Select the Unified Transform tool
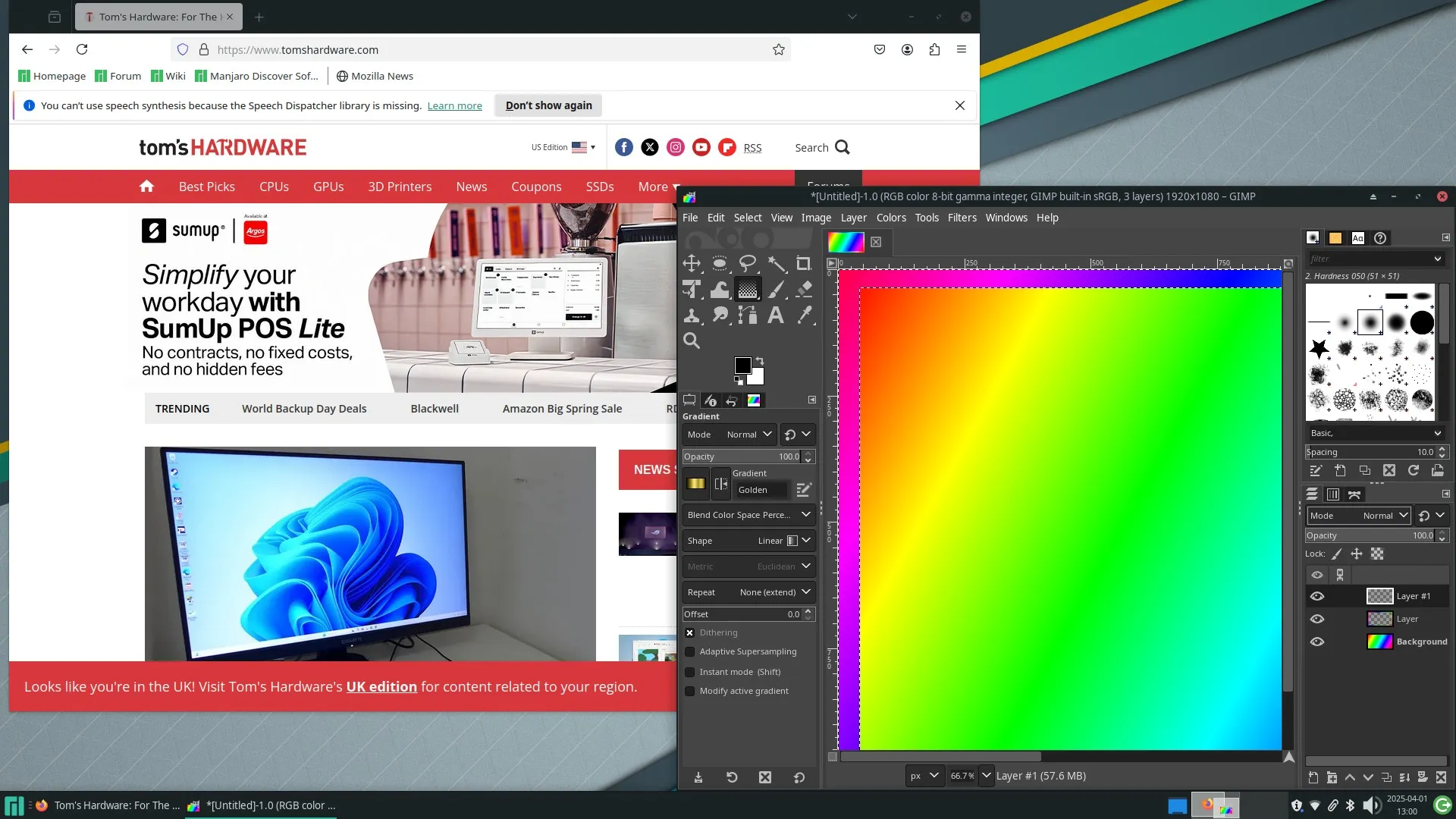This screenshot has width=1456, height=819. click(x=692, y=290)
